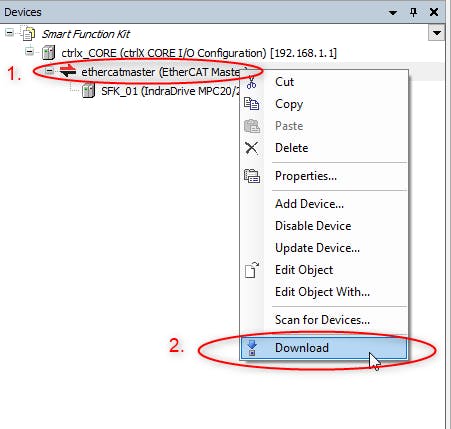Open the Devices panel dropdown arrow

393,13
